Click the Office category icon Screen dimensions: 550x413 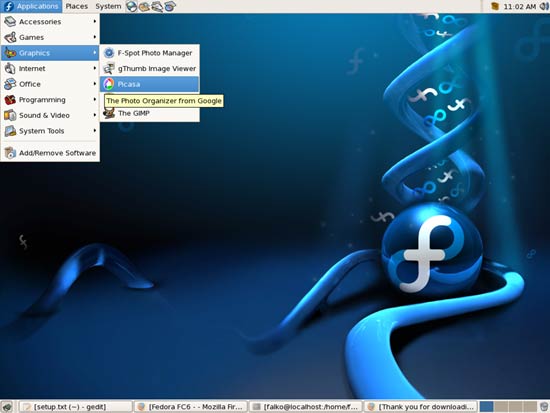click(10, 84)
